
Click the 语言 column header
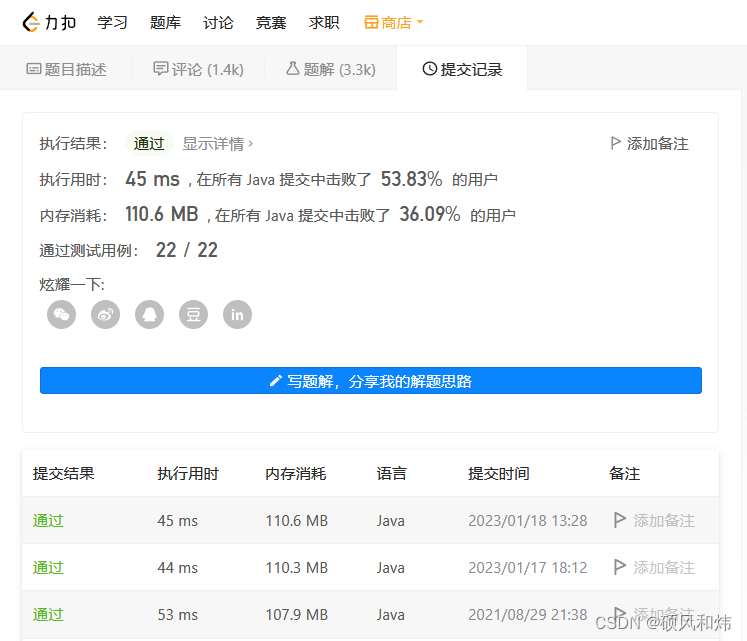(392, 473)
